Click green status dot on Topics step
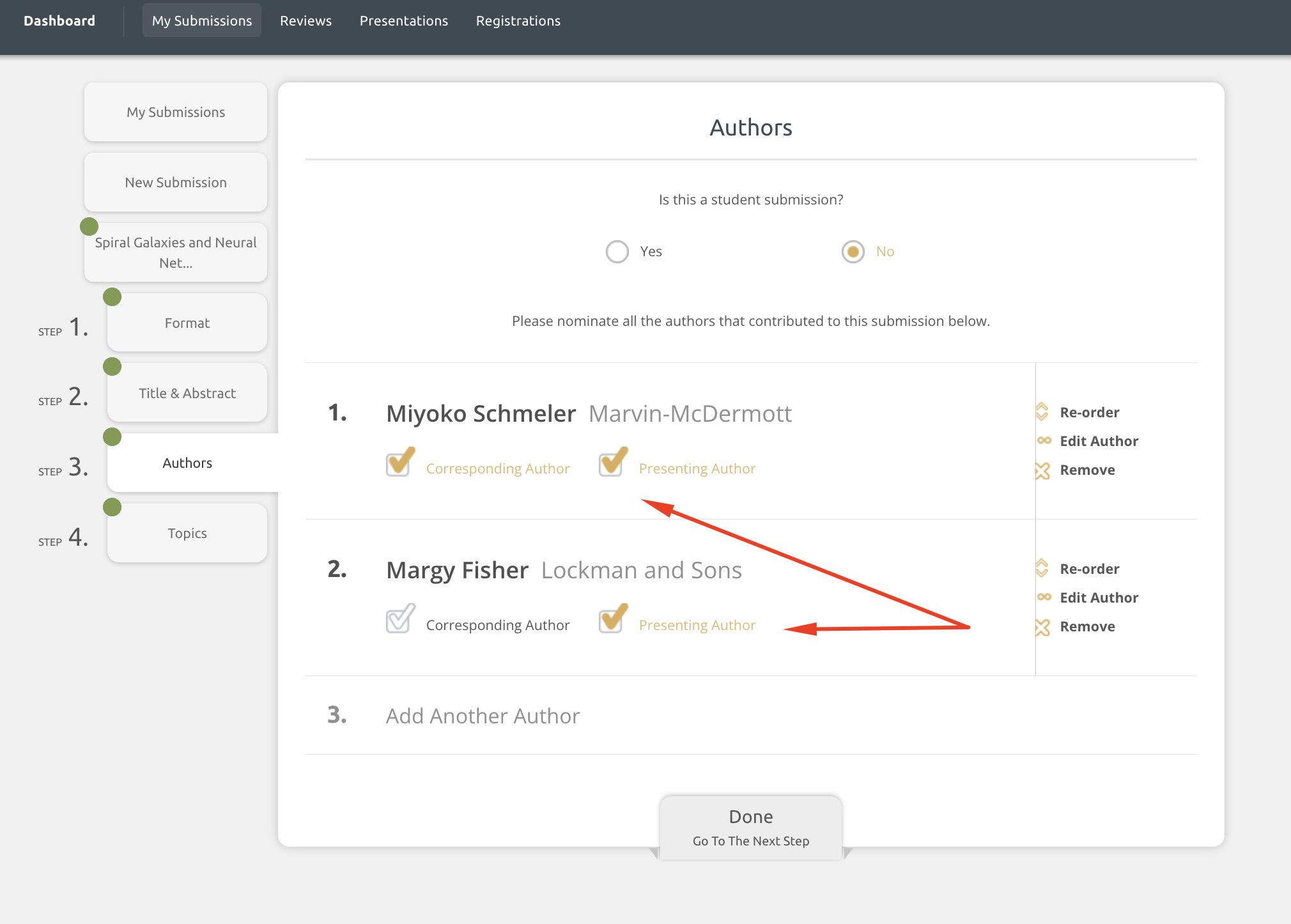This screenshot has height=924, width=1291. point(112,507)
